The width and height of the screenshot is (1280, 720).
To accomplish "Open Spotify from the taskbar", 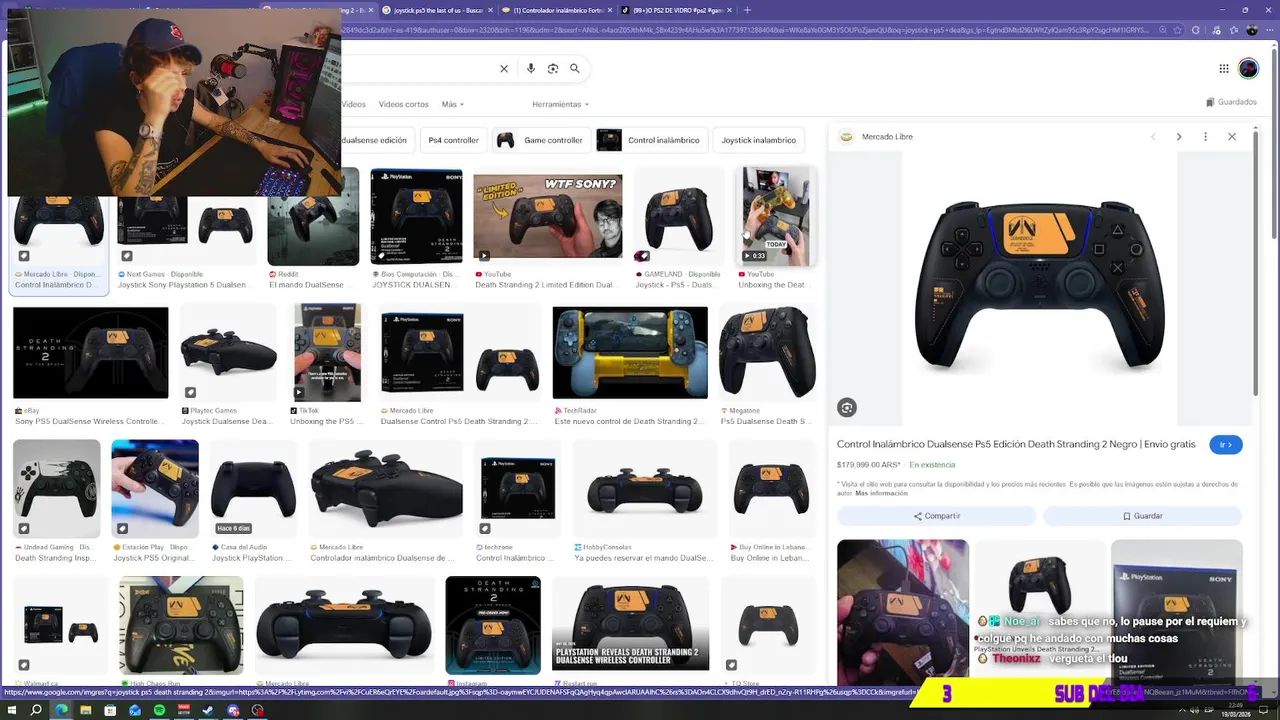I will [159, 710].
